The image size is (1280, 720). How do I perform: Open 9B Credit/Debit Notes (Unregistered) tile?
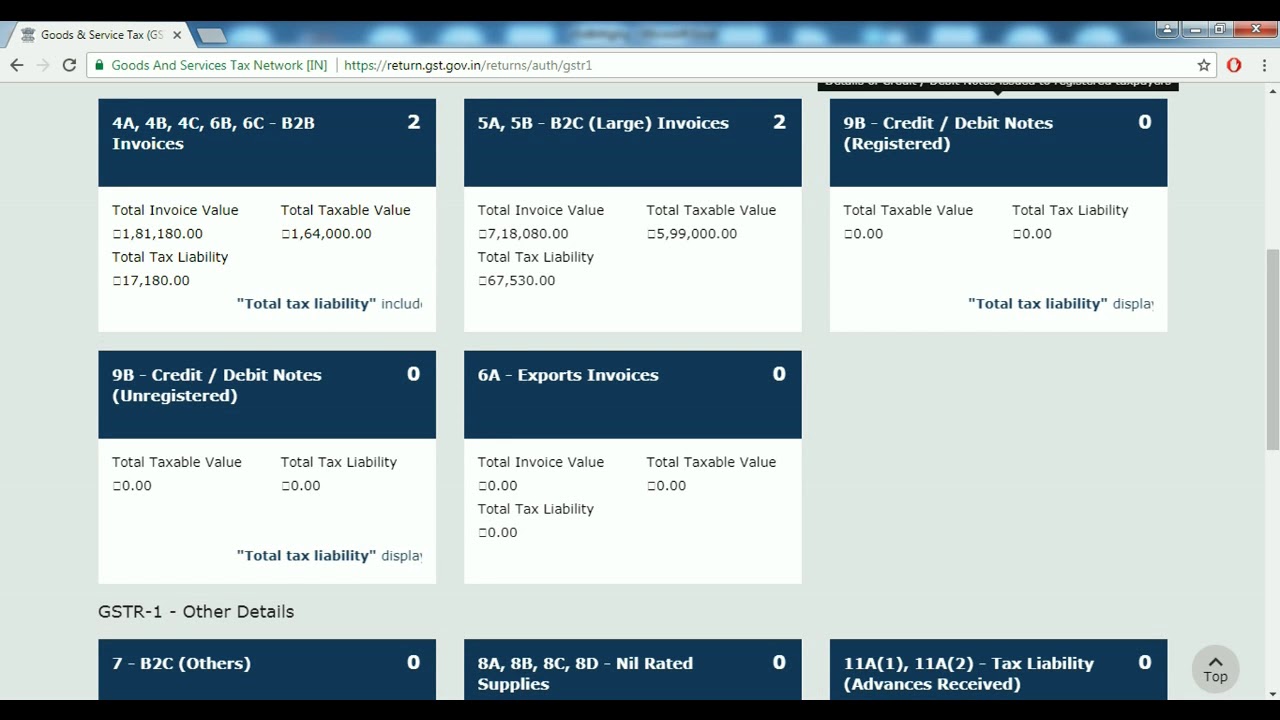point(266,394)
